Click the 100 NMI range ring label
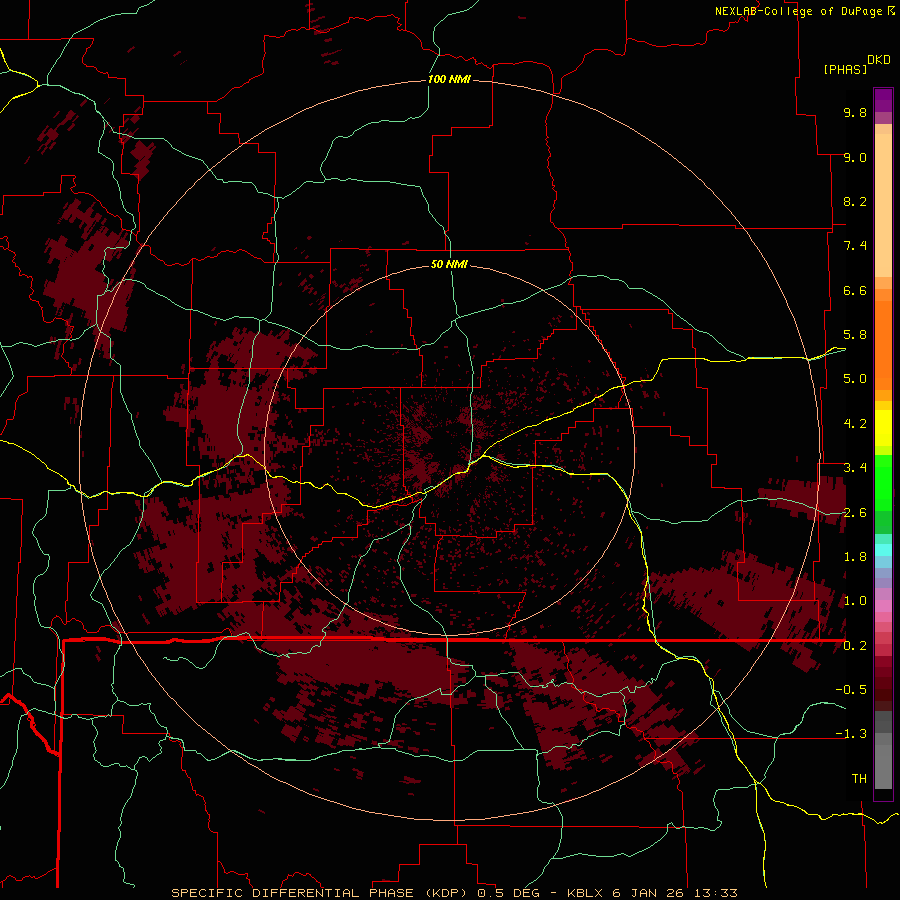 449,79
